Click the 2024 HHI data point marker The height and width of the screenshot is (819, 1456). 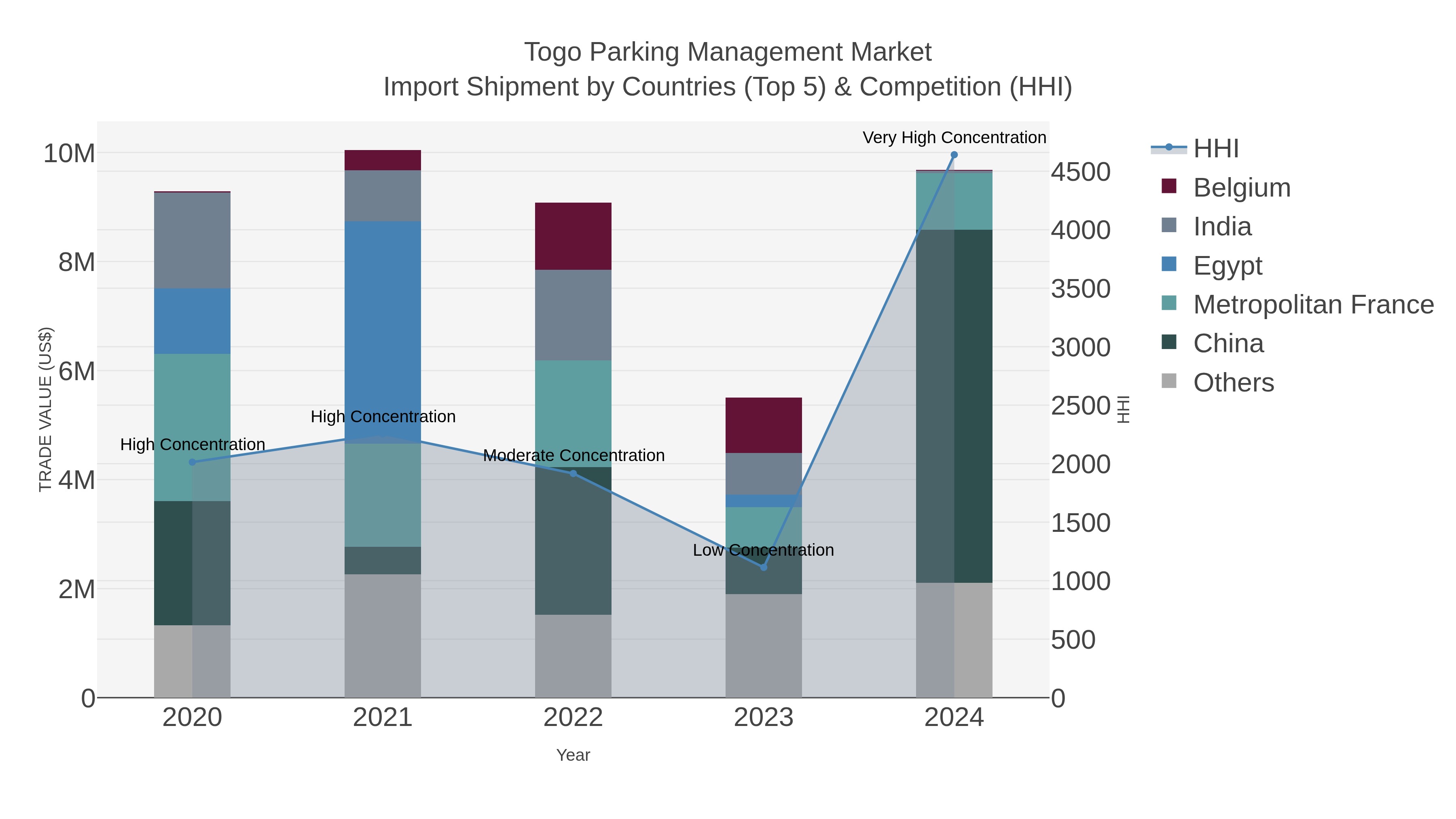954,155
